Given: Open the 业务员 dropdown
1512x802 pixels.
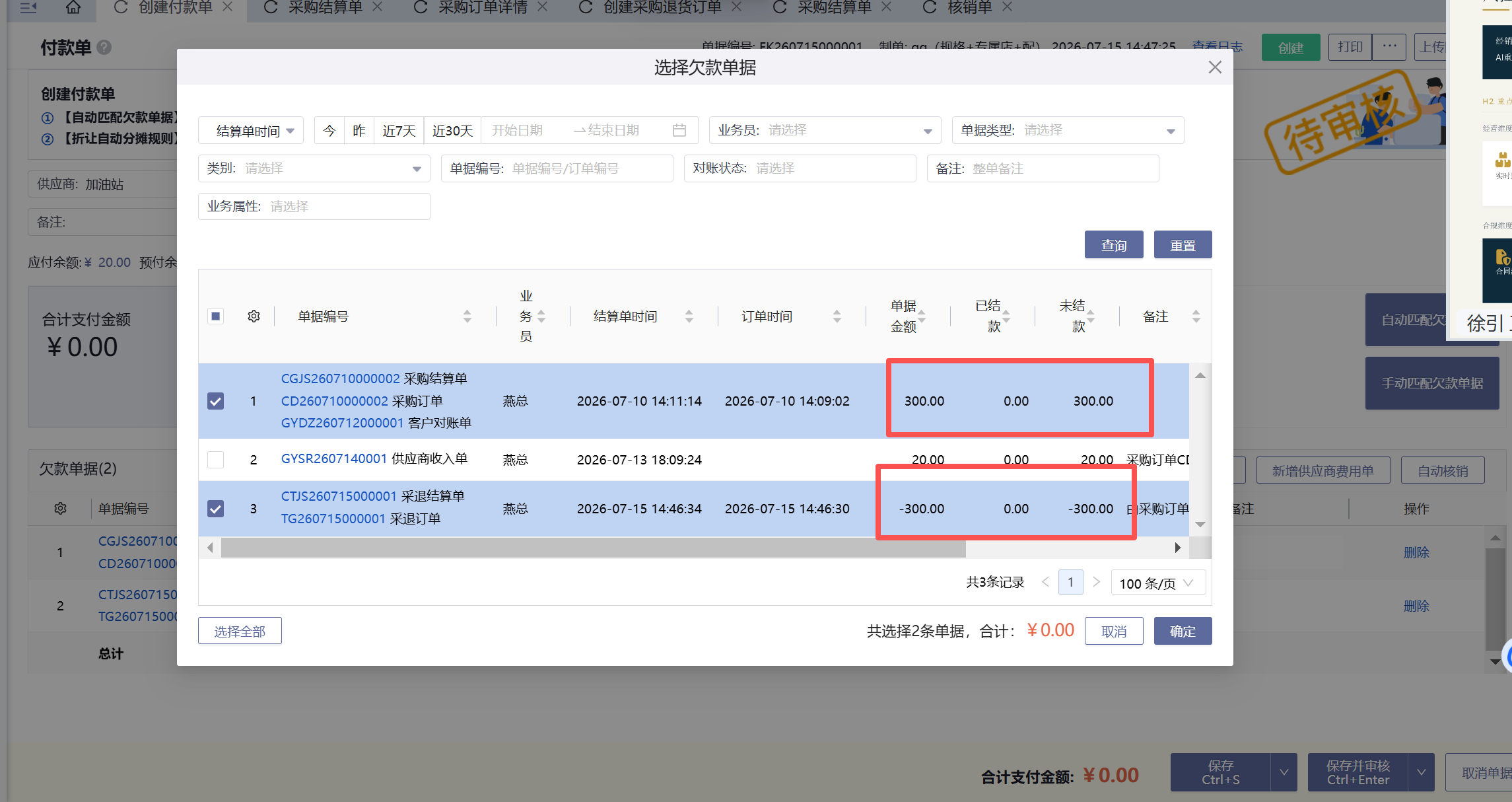Looking at the screenshot, I should coord(825,130).
